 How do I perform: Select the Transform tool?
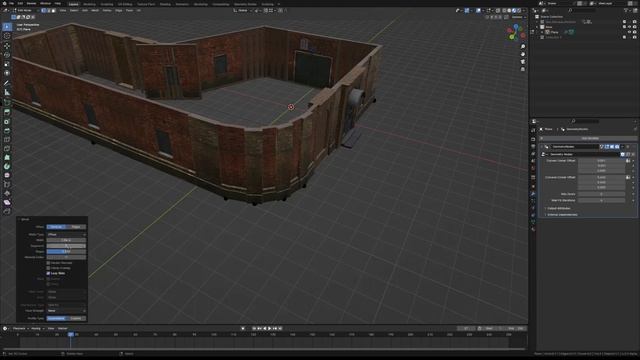[7, 73]
